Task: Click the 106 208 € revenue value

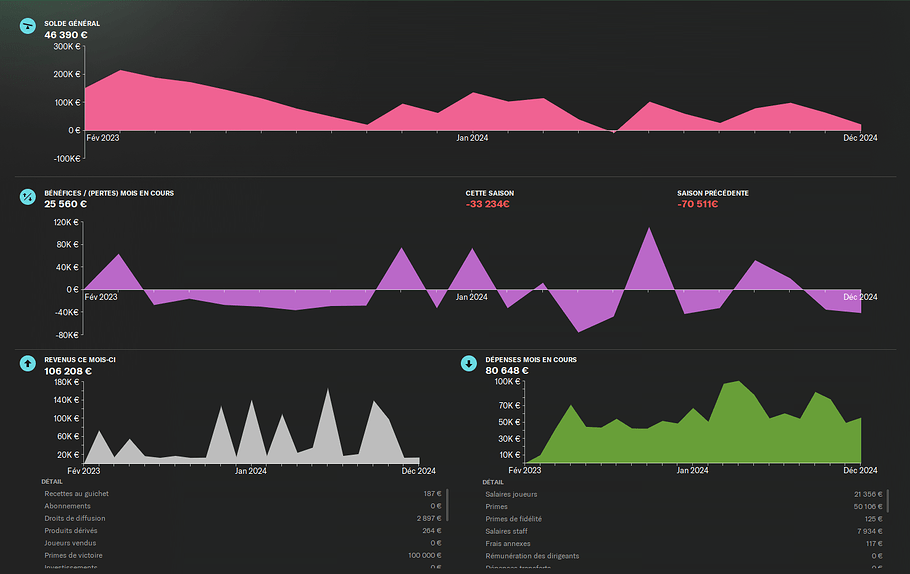Action: [x=68, y=371]
